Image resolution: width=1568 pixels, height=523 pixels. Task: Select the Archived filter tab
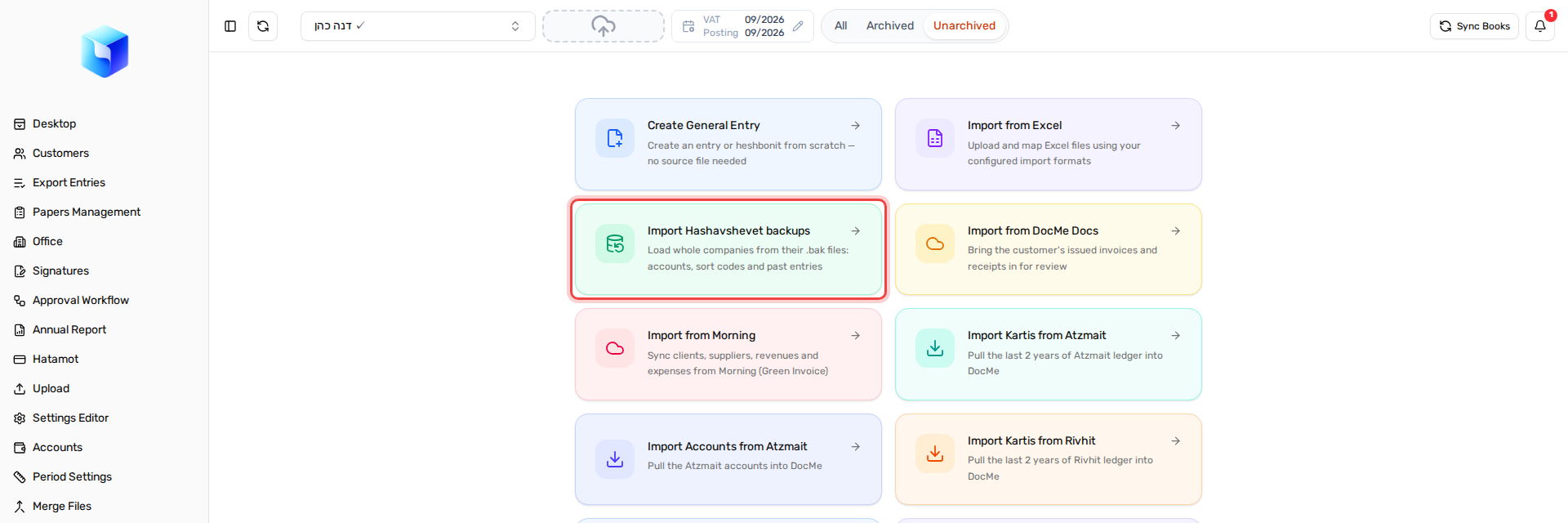(890, 26)
